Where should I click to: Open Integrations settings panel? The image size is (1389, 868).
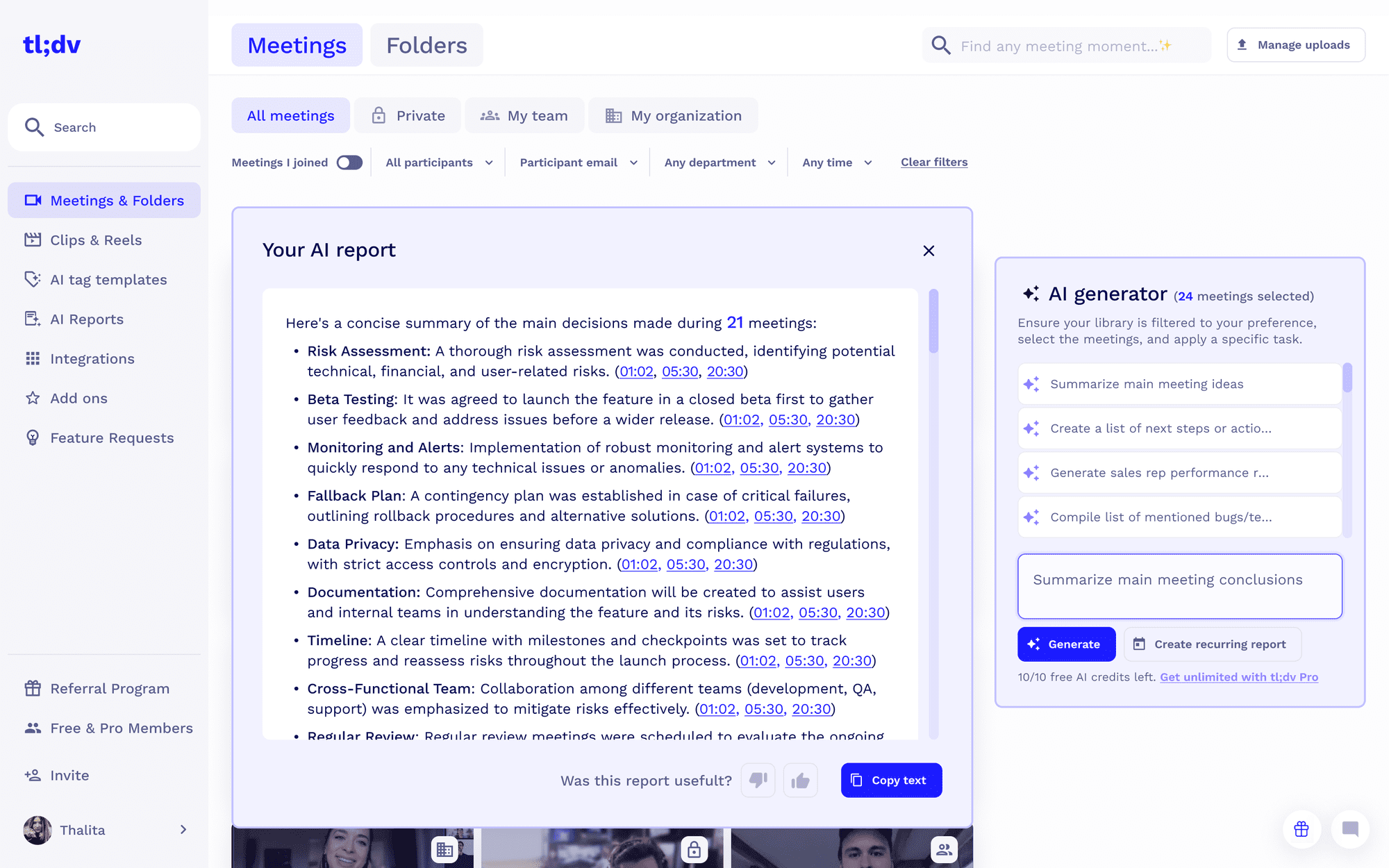point(92,358)
